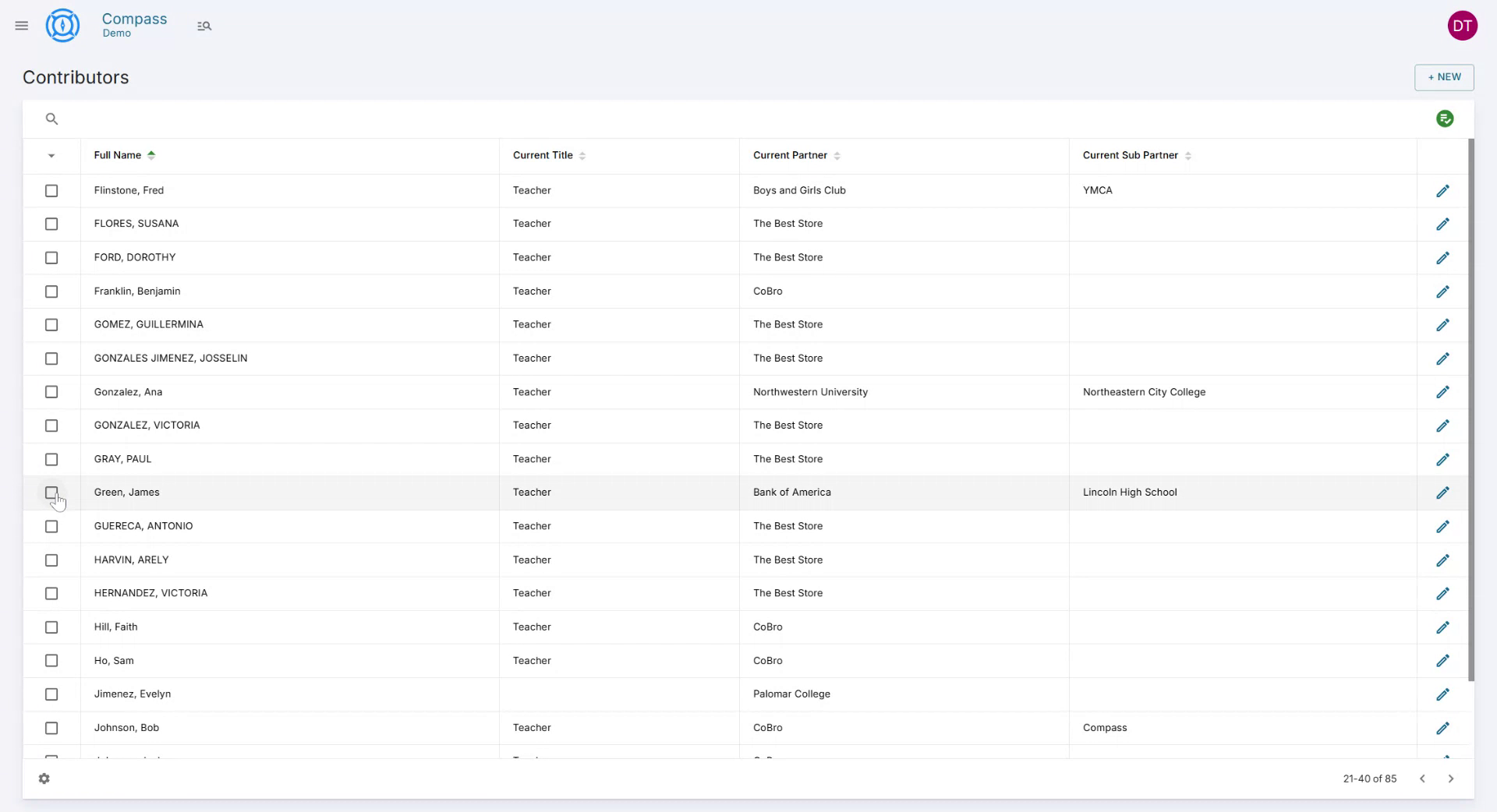
Task: Open the bulk-select dropdown in the header
Action: (51, 156)
